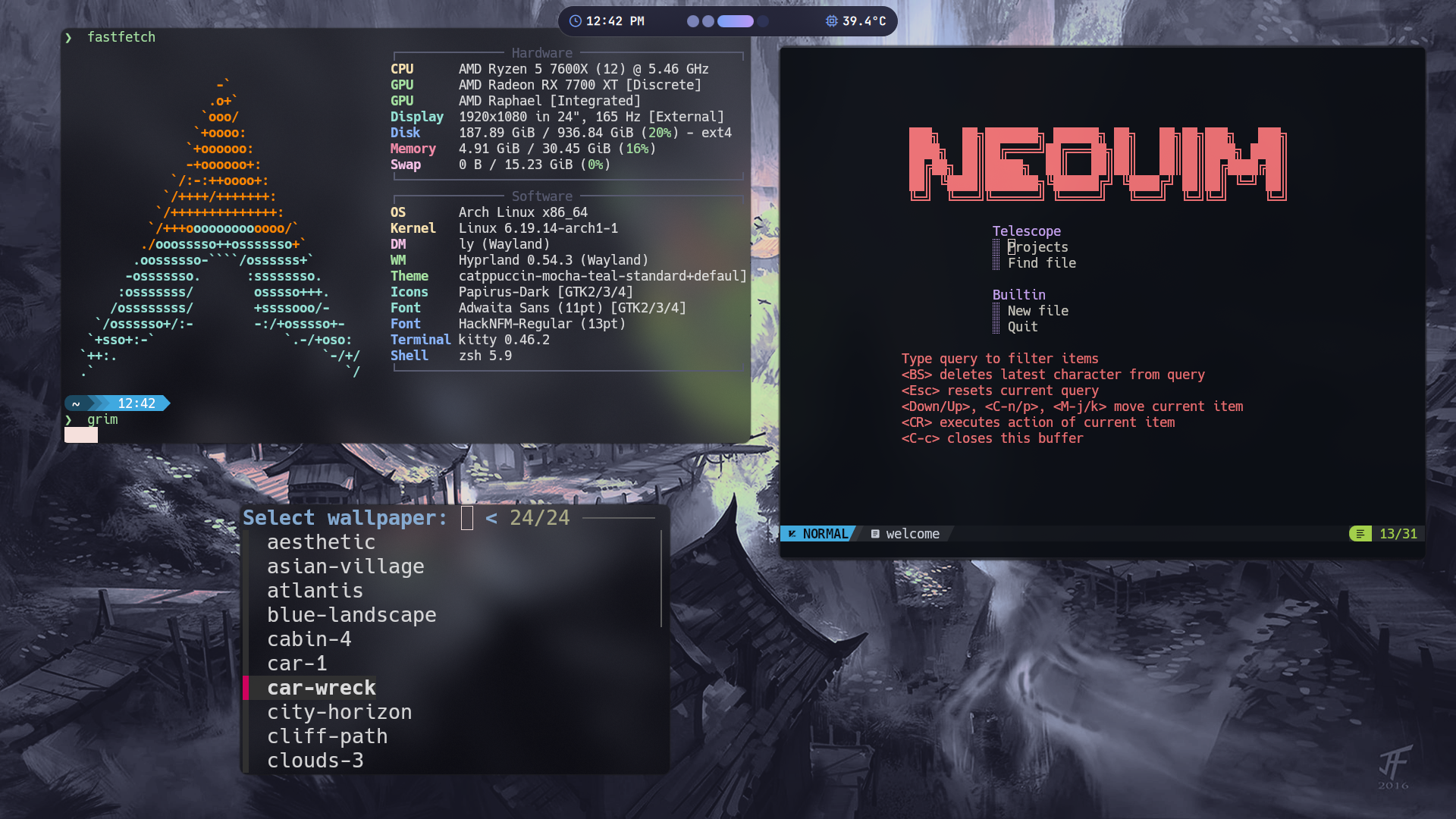Screen dimensions: 1456x819
Task: Select city-horizon wallpaper entry
Action: coord(340,712)
